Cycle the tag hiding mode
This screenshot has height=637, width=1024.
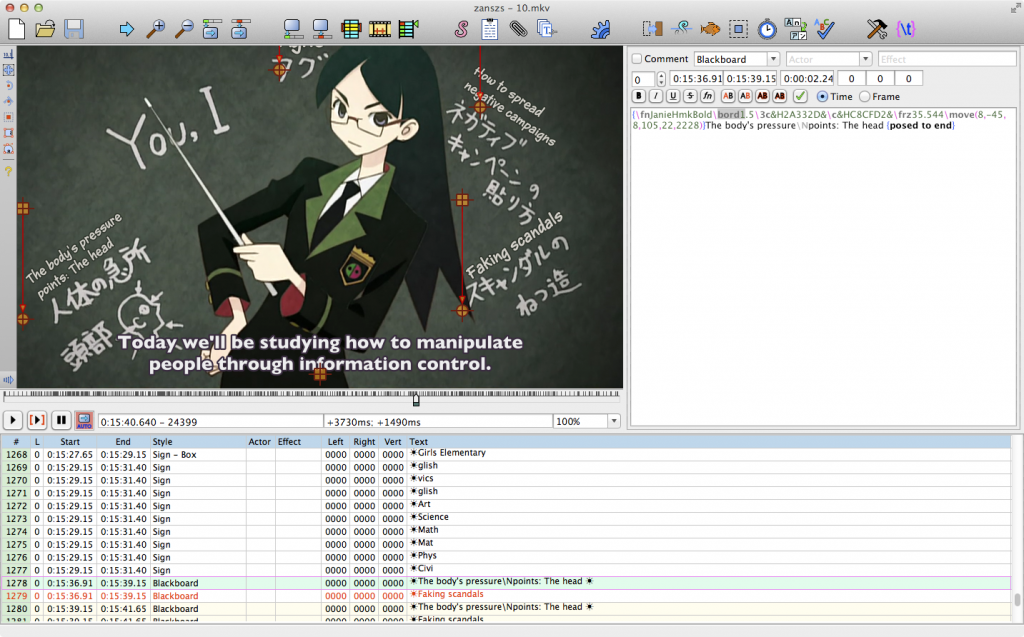pyautogui.click(x=906, y=29)
